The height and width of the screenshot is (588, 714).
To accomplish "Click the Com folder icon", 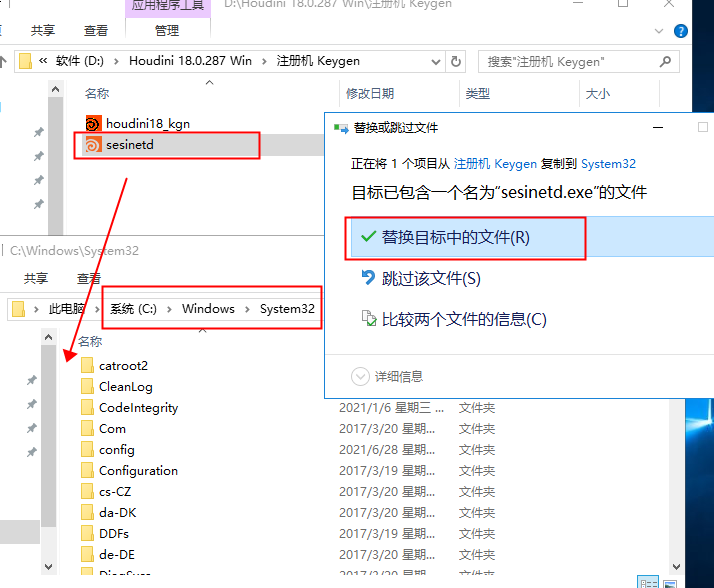I will coord(87,428).
